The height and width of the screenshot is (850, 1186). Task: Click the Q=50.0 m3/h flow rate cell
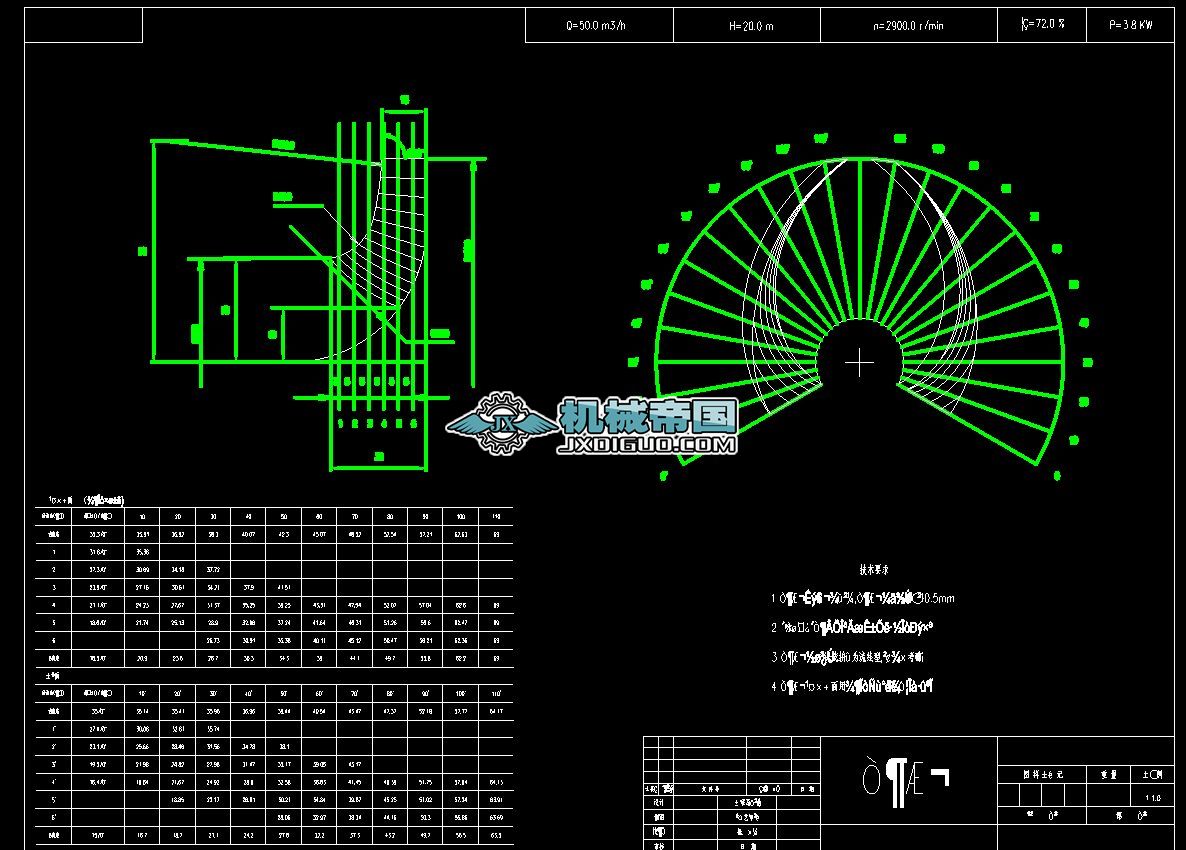599,25
